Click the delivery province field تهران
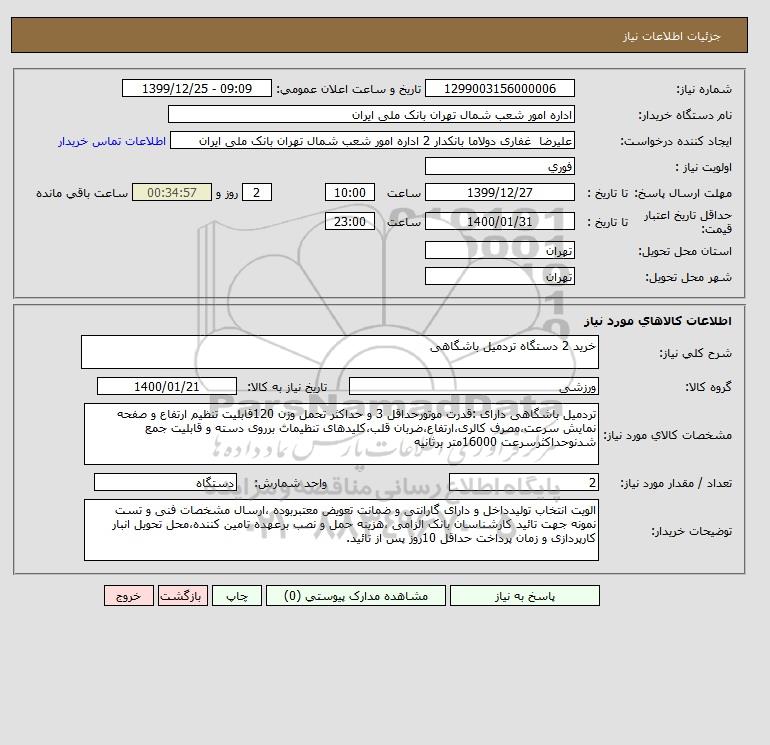The image size is (770, 745). click(499, 250)
